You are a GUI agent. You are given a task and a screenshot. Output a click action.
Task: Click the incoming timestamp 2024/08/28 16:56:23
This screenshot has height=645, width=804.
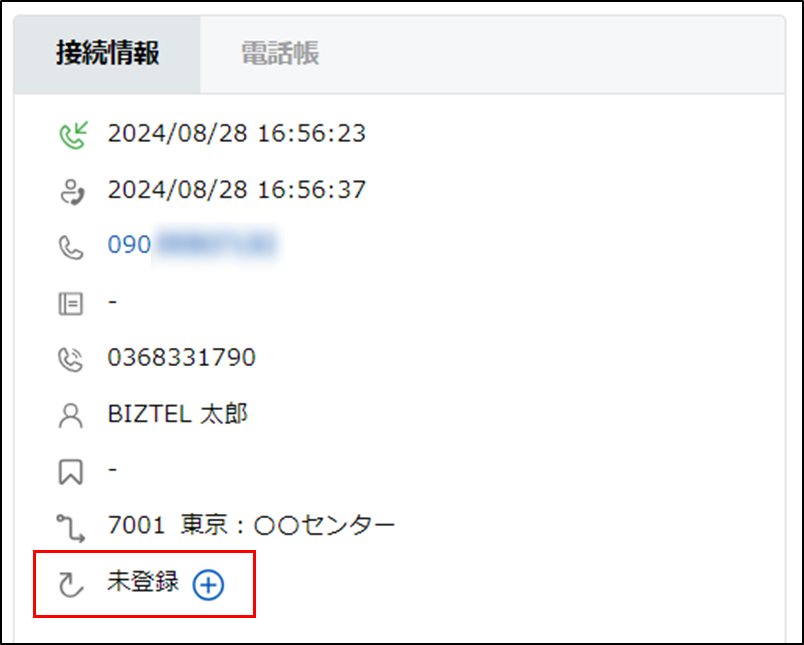pyautogui.click(x=236, y=133)
